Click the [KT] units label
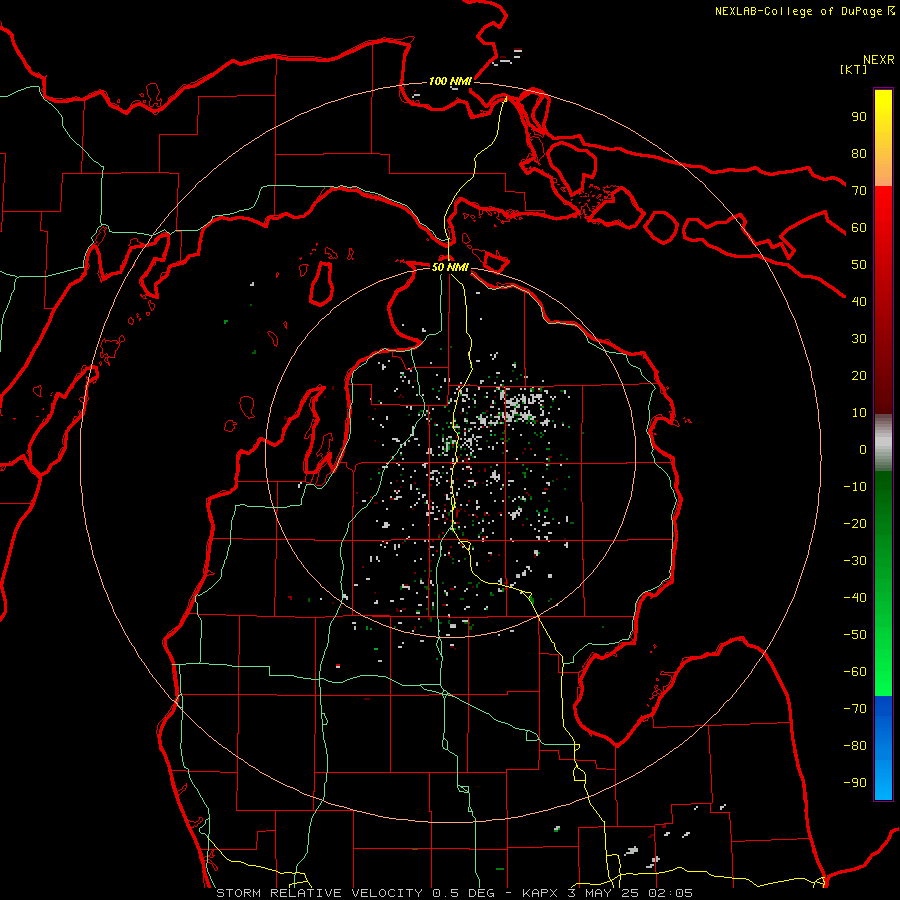 853,69
